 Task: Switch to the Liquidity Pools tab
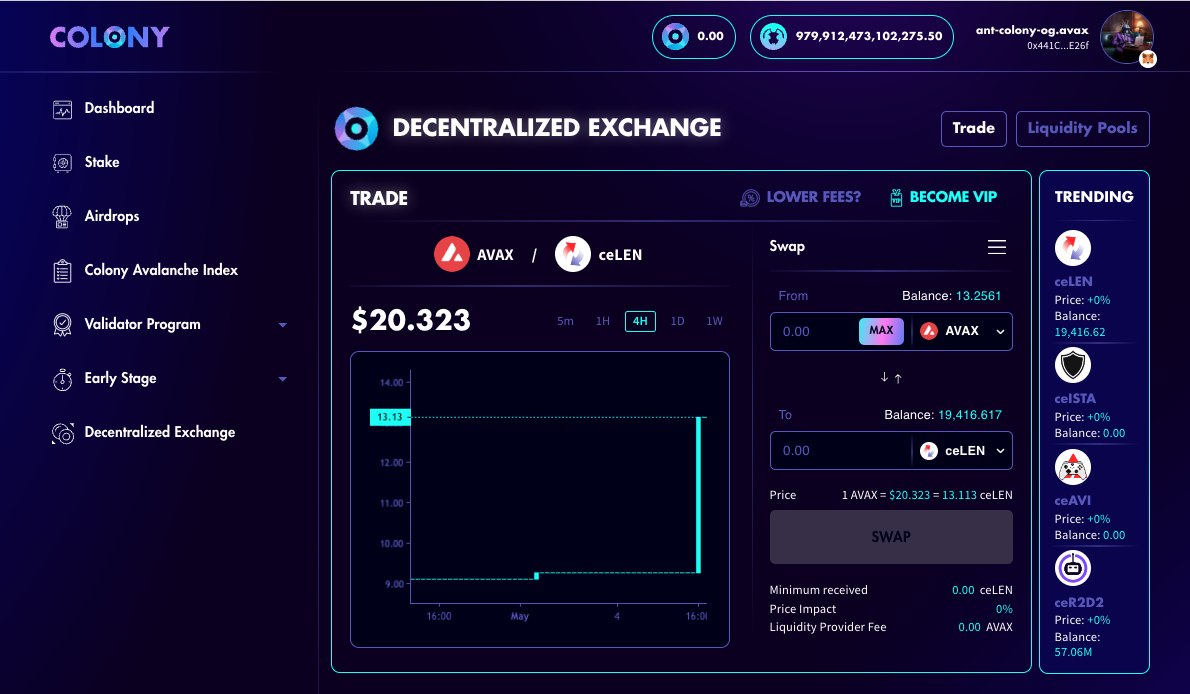point(1082,128)
